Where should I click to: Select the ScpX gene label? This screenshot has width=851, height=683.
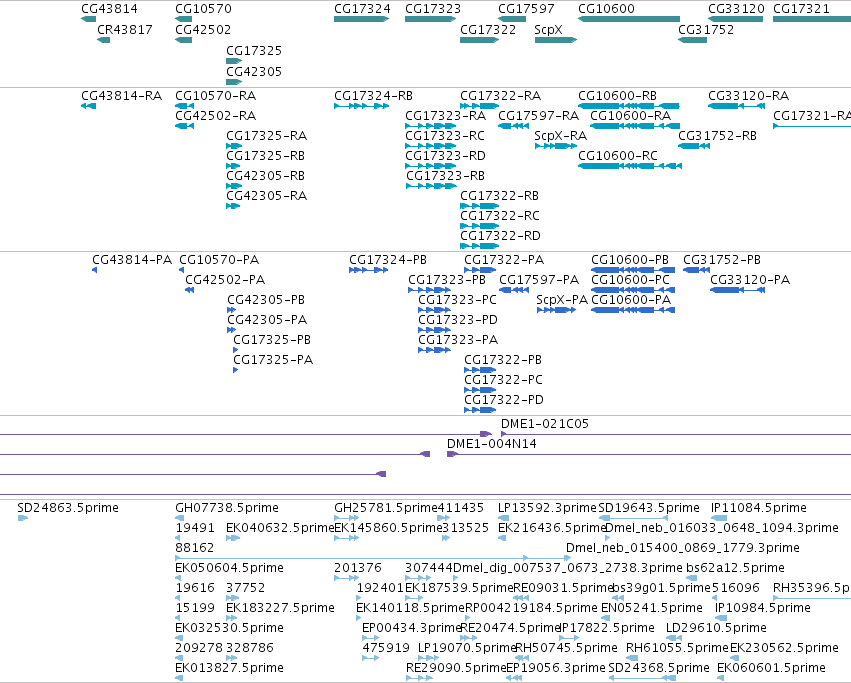click(548, 29)
